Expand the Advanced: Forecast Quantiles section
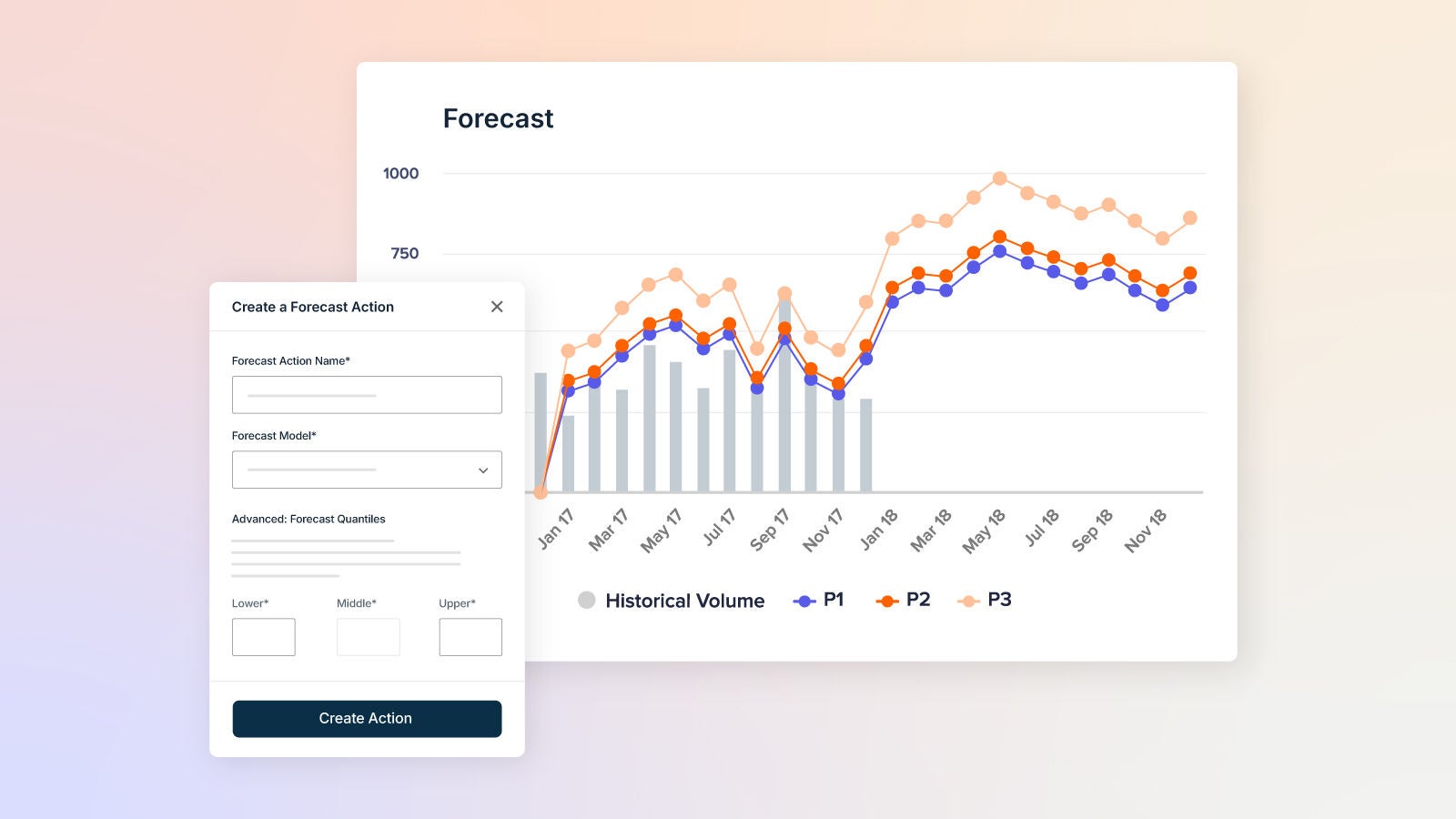The width and height of the screenshot is (1456, 819). point(308,519)
